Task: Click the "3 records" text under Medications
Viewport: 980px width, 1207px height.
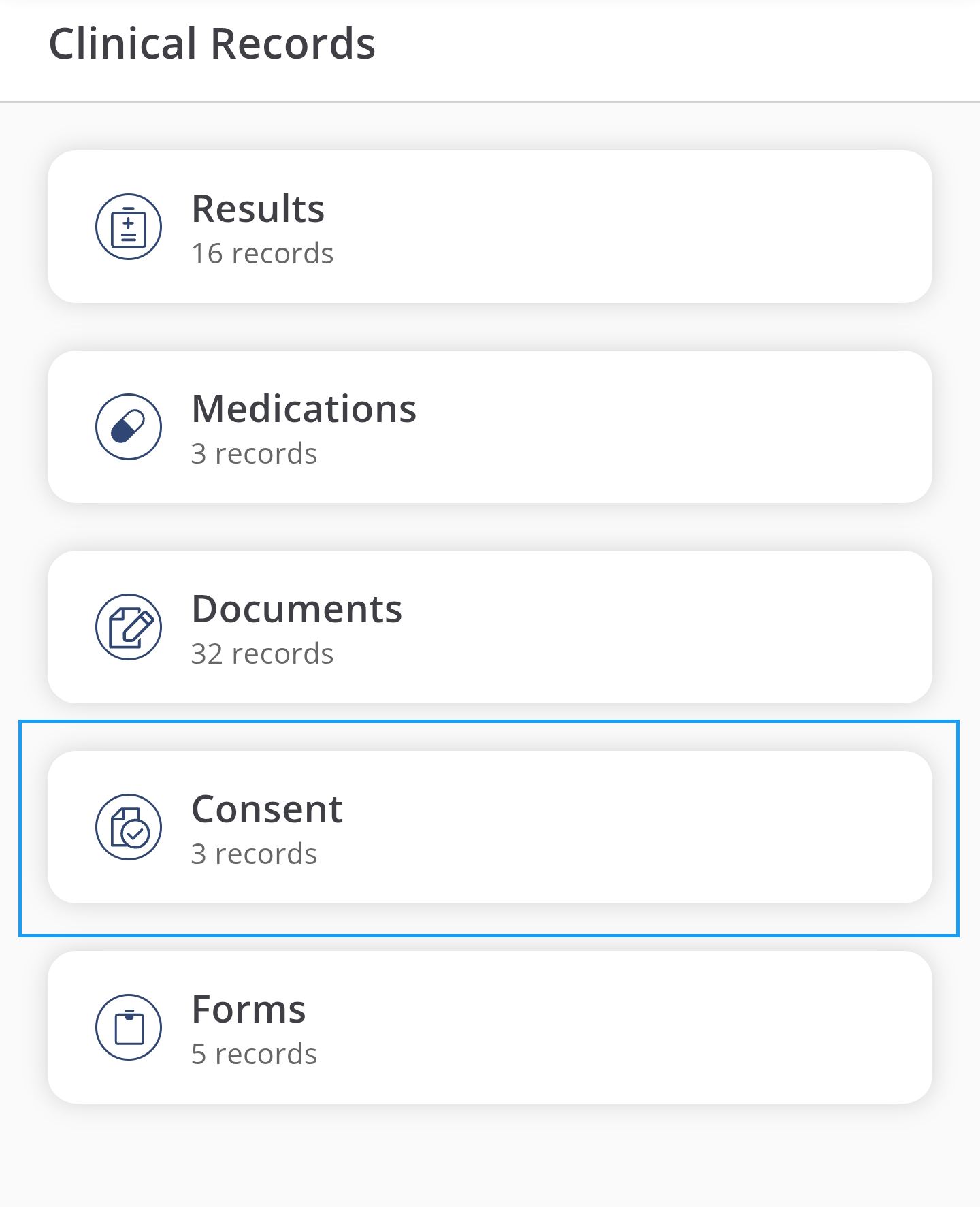Action: pyautogui.click(x=254, y=454)
